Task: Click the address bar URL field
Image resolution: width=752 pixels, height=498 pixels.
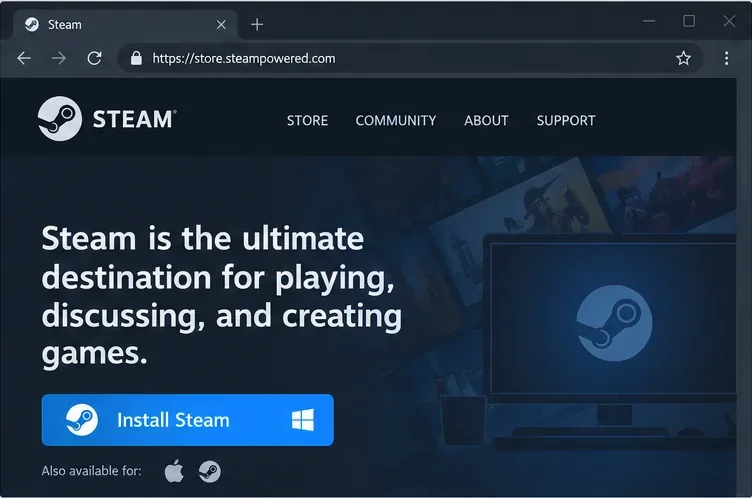Action: (x=410, y=59)
